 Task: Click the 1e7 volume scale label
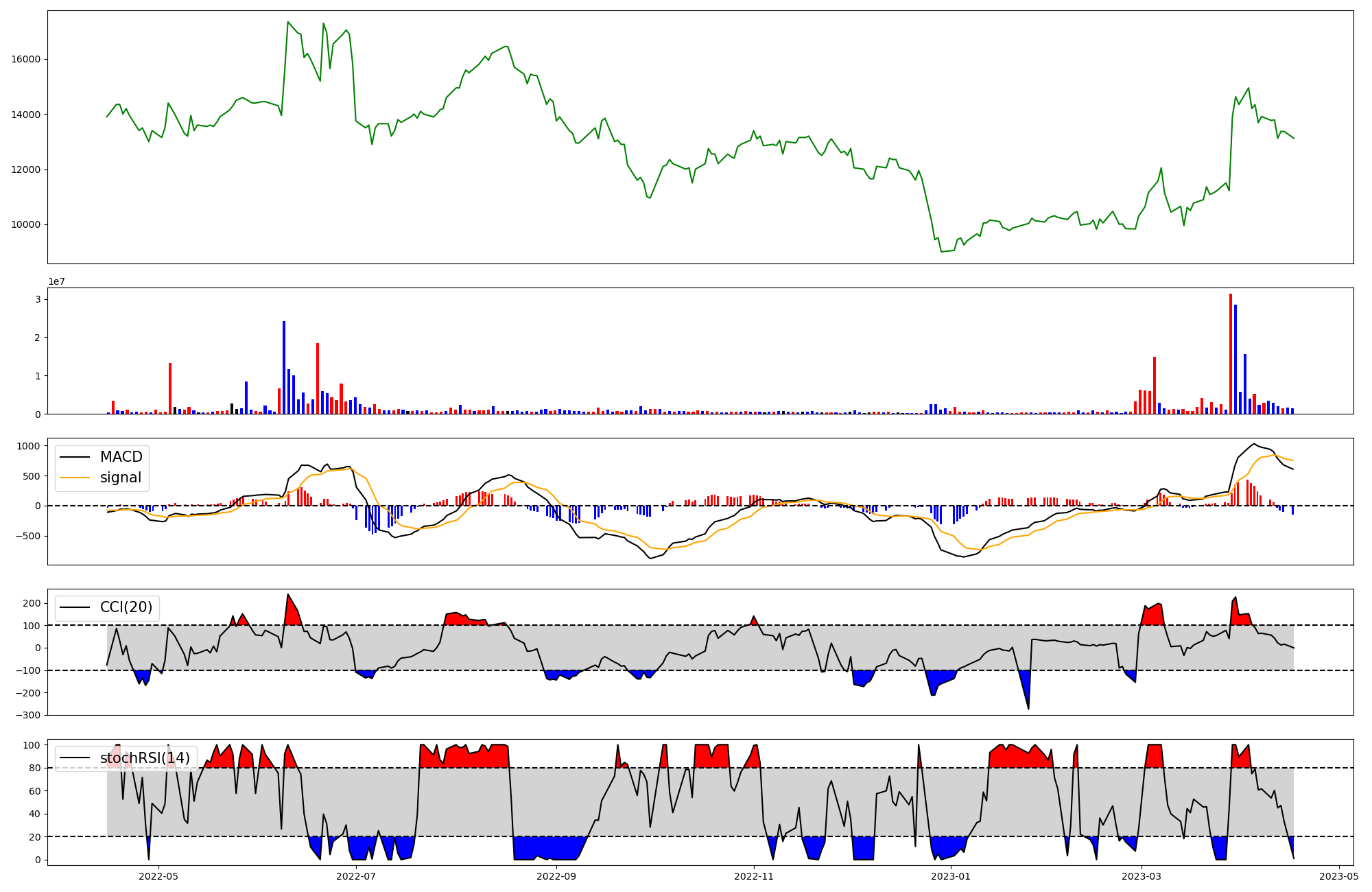pos(56,281)
